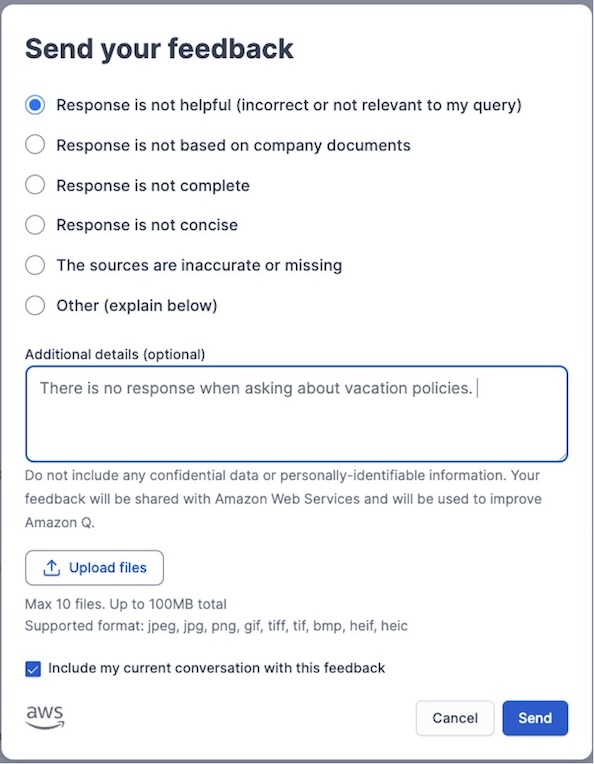This screenshot has width=594, height=764.
Task: Select the 'Response is not complete' option
Action: (35, 185)
